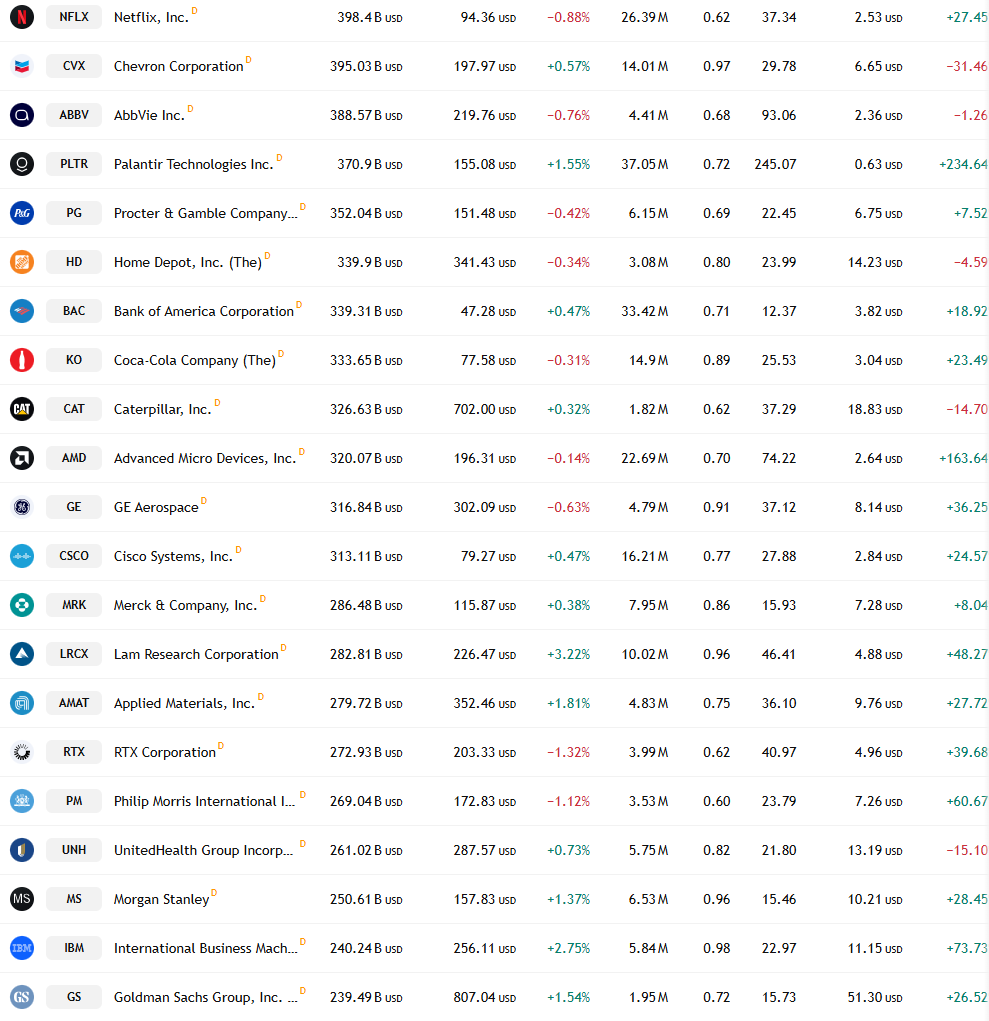Select the PLTR ticker badge
This screenshot has width=989, height=1021.
coord(74,164)
